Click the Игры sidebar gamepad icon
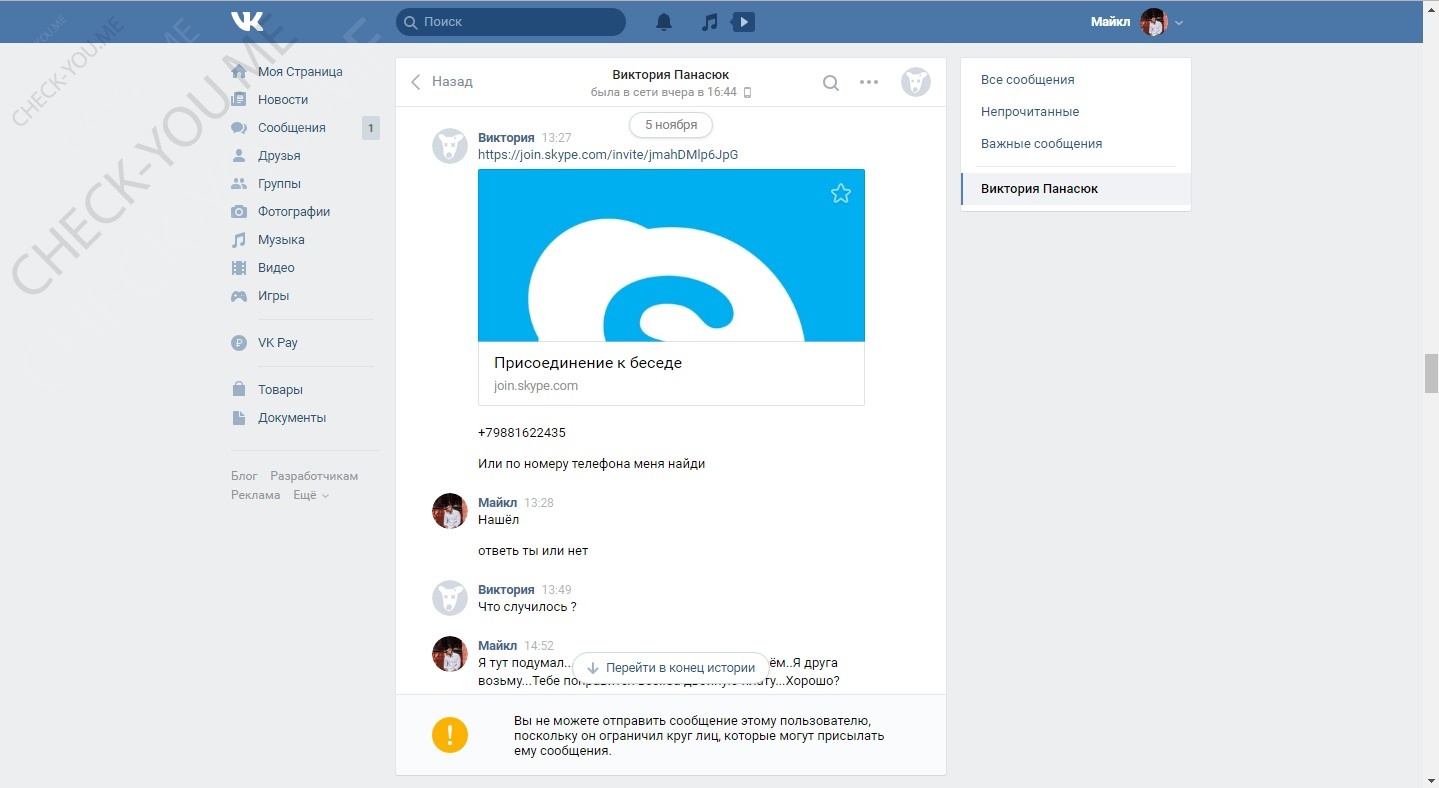This screenshot has height=788, width=1439. click(239, 296)
